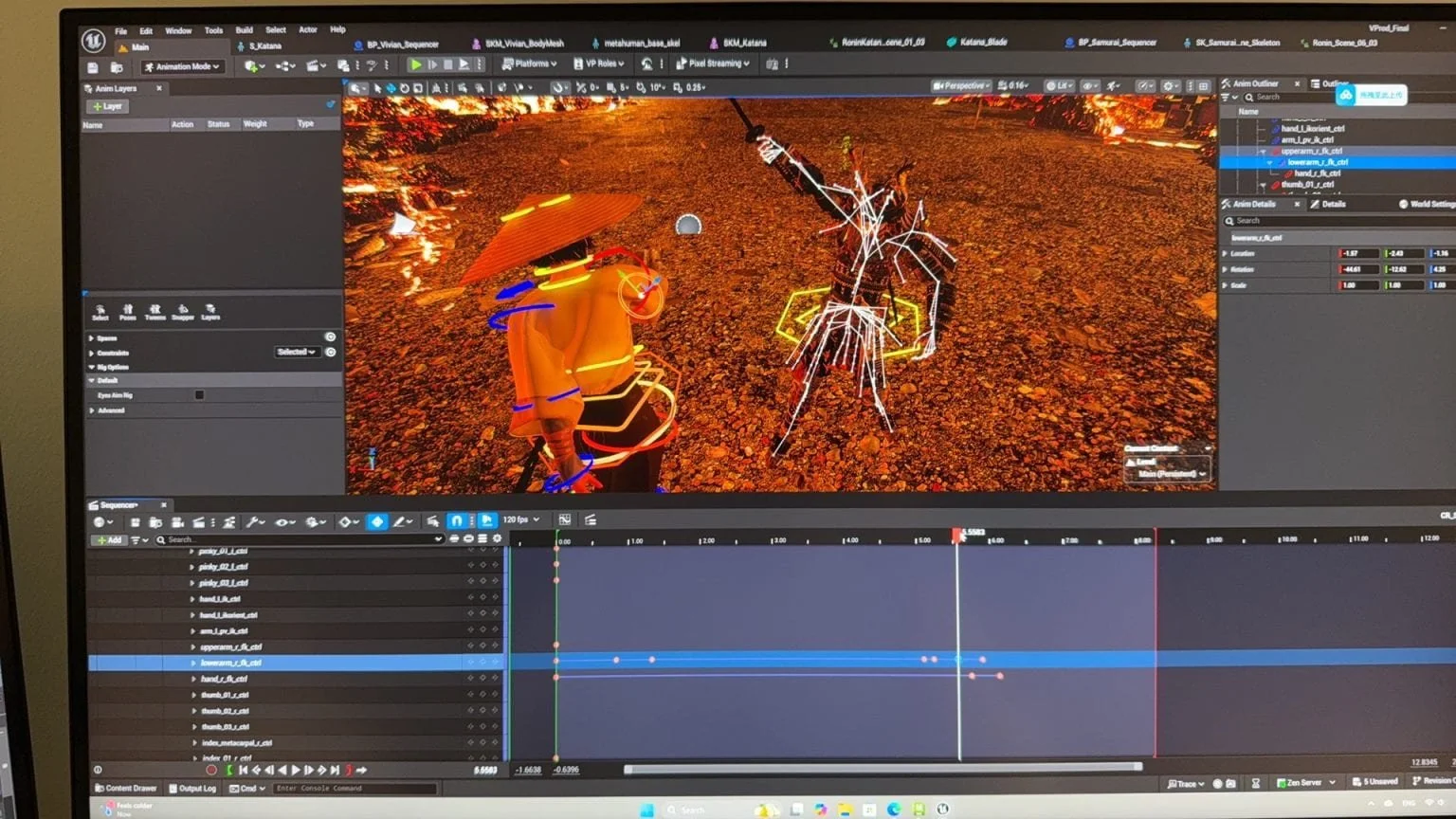Click the Sequencer horizontal scrollbar
1456x819 pixels.
click(883, 768)
